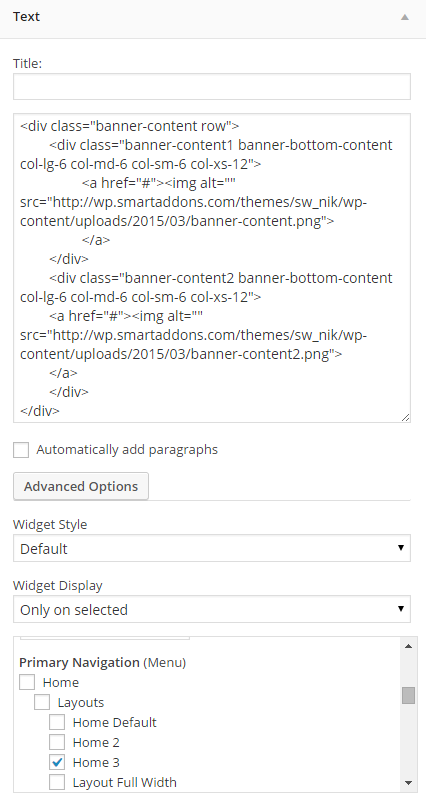Select the Home 2 checkbox
Screen dimensions: 426x798
click(57, 742)
